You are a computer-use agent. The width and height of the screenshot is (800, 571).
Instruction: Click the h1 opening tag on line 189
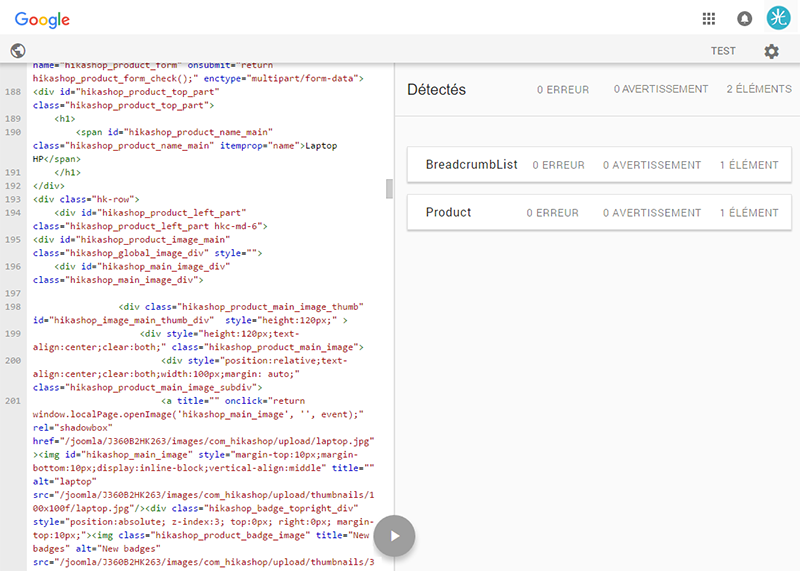pyautogui.click(x=65, y=119)
